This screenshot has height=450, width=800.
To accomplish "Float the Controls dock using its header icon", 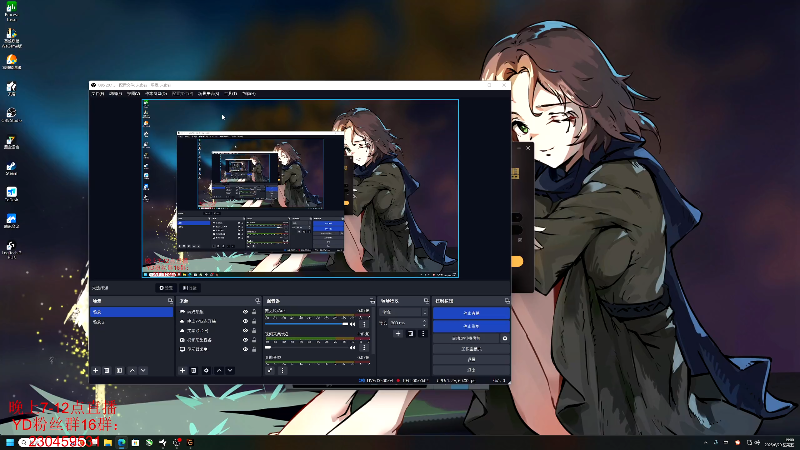I will point(507,301).
